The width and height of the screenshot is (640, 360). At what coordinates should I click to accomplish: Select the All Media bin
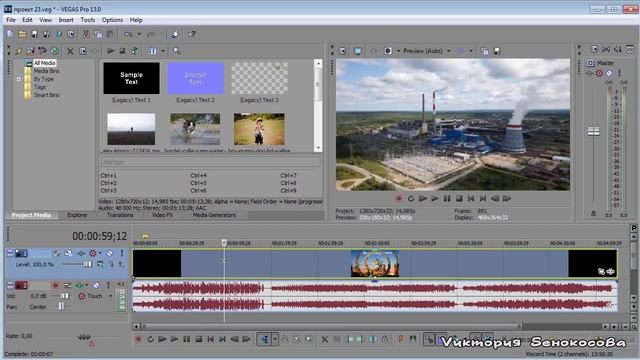coord(44,63)
